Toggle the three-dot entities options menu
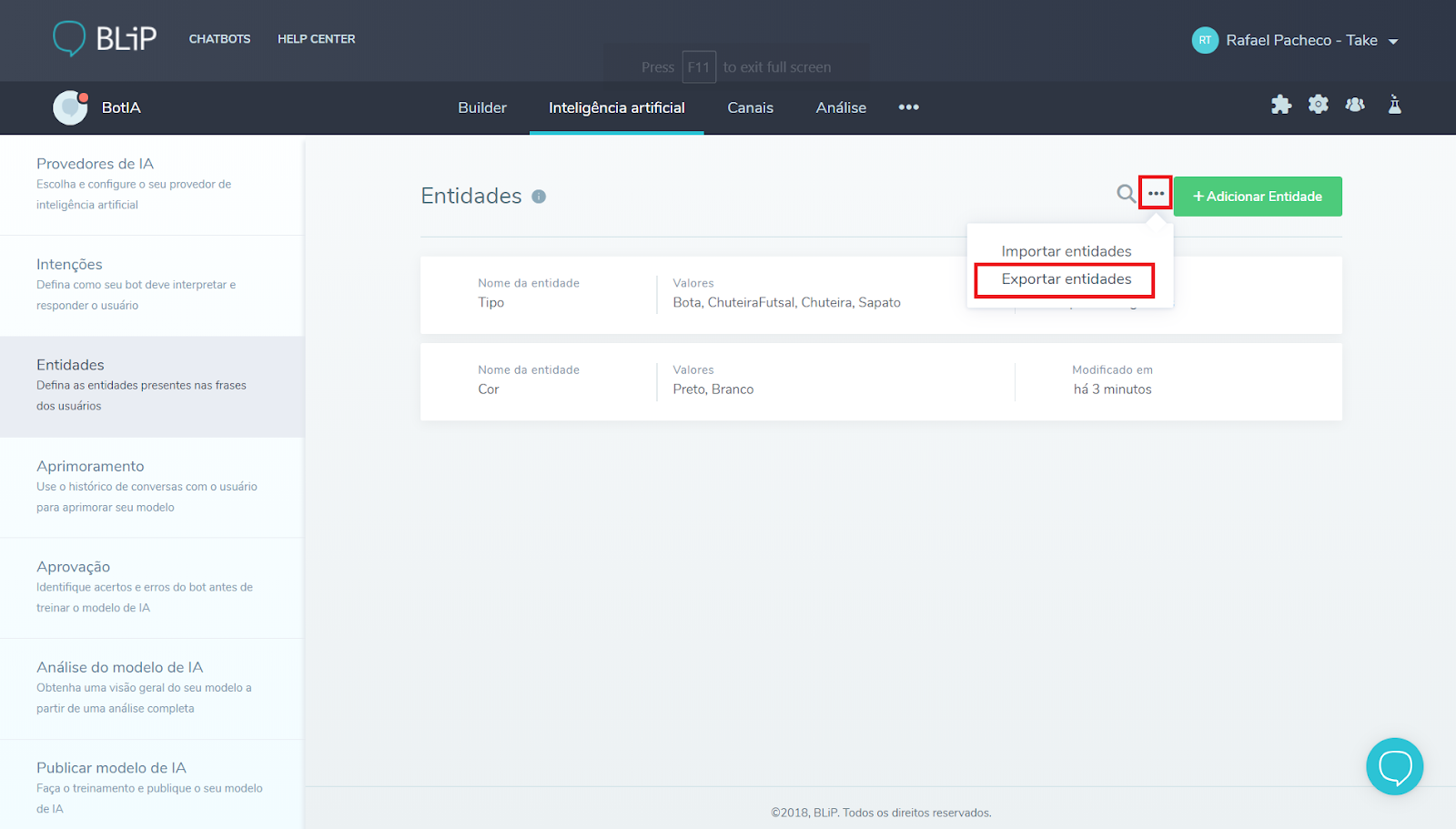Image resolution: width=1456 pixels, height=829 pixels. 1156,193
